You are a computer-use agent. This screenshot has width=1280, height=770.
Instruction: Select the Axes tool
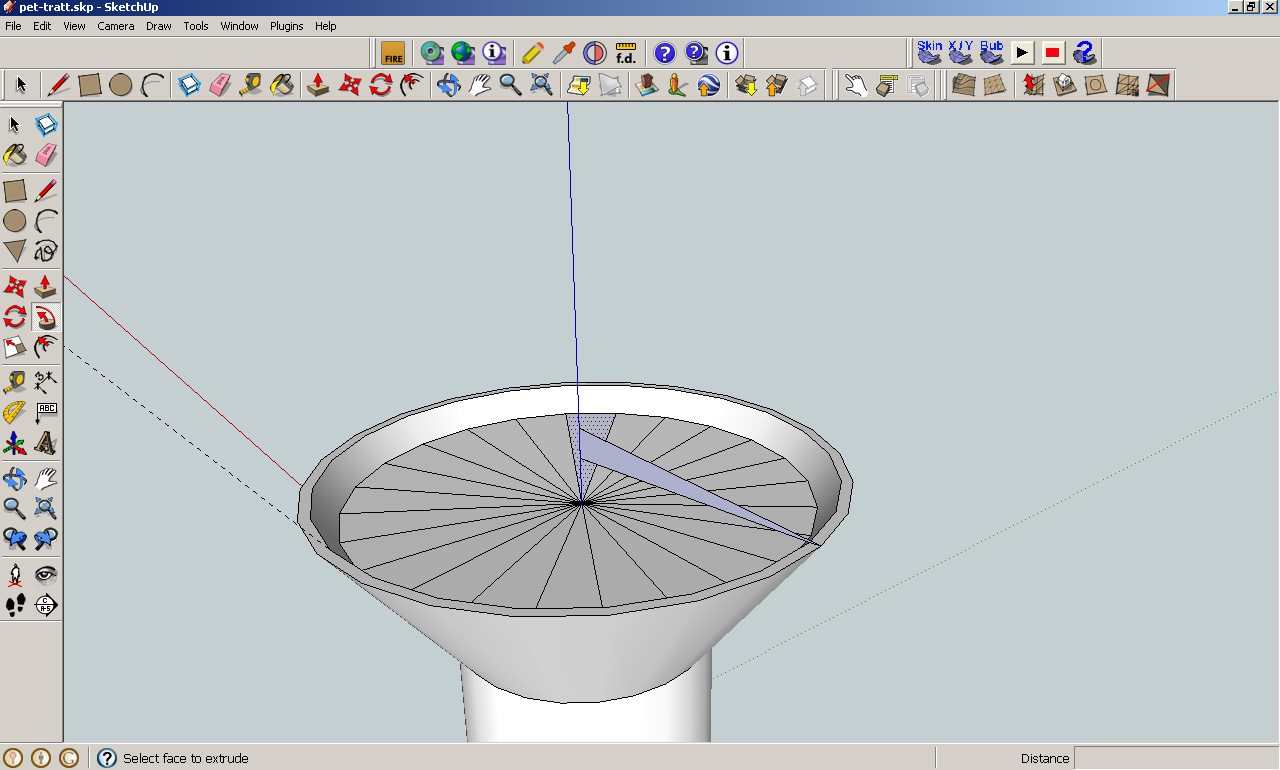click(14, 442)
